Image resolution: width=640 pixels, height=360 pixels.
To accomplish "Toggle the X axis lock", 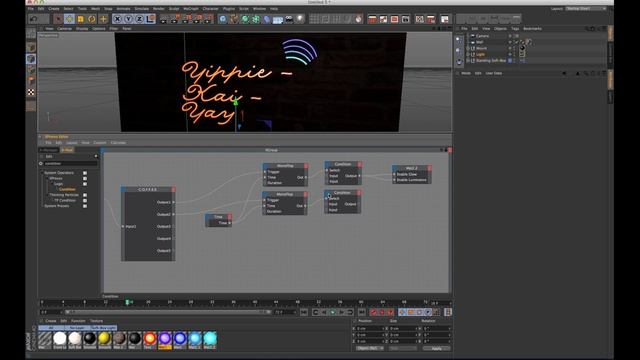I will (117, 19).
